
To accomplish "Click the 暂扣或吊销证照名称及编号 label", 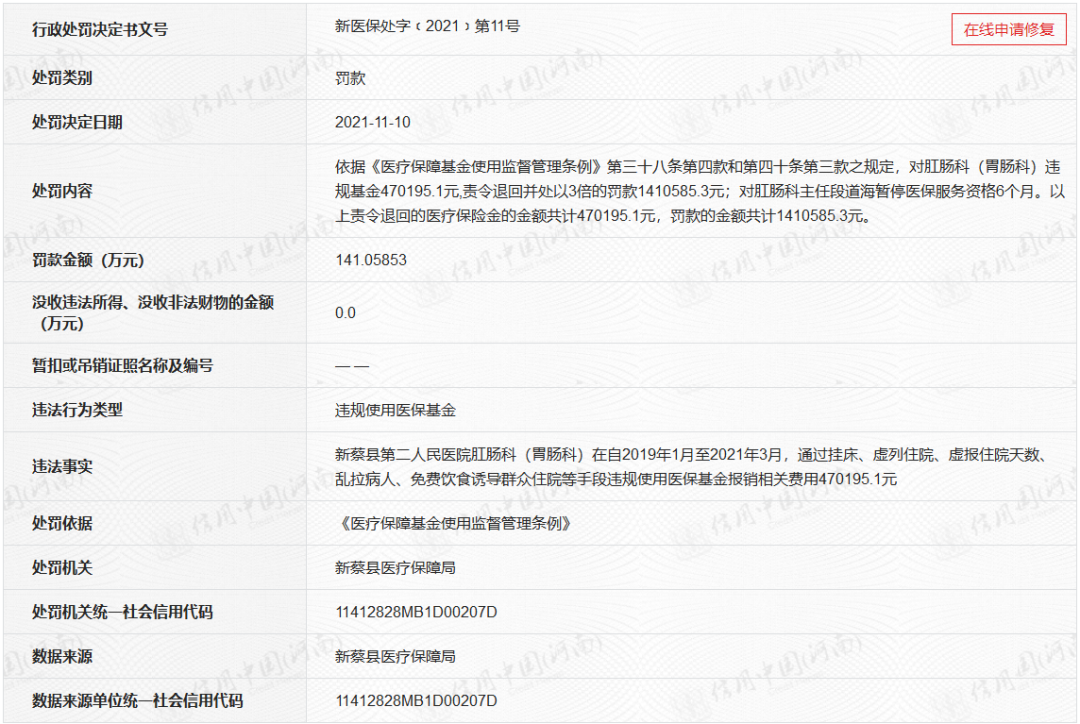I will click(x=122, y=366).
